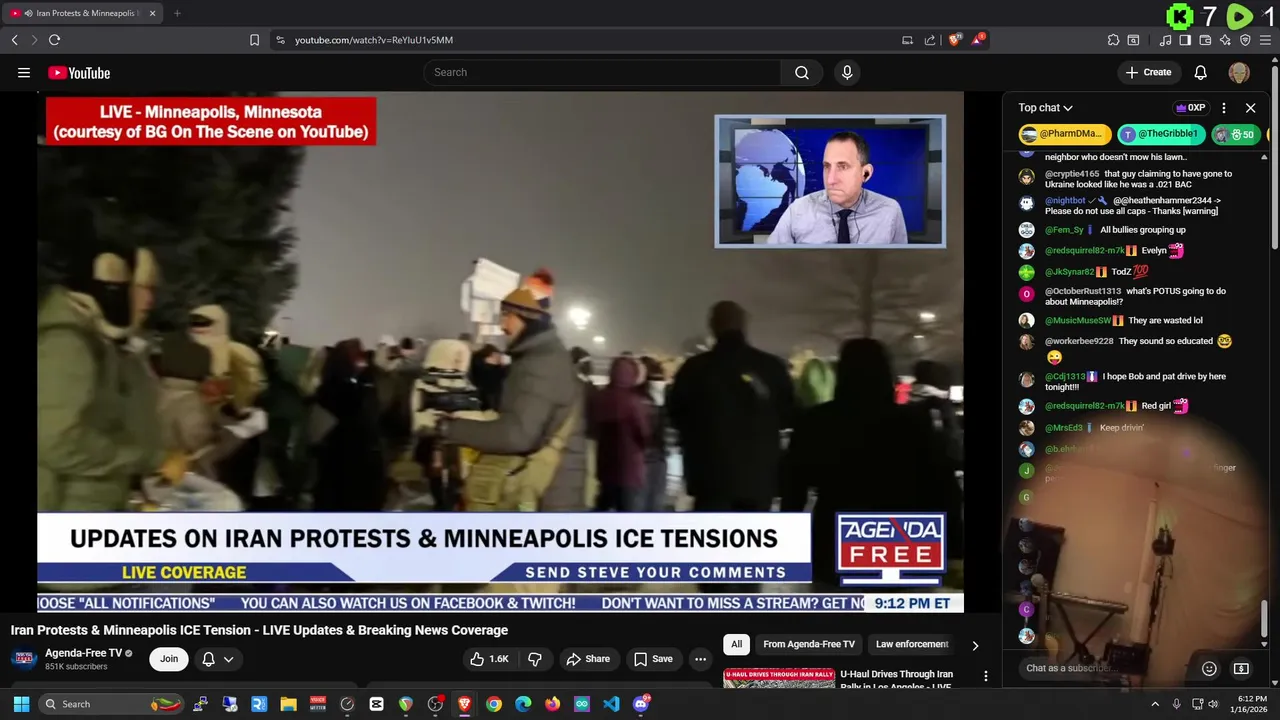1280x720 pixels.
Task: Open the chat emoji picker
Action: [x=1209, y=668]
